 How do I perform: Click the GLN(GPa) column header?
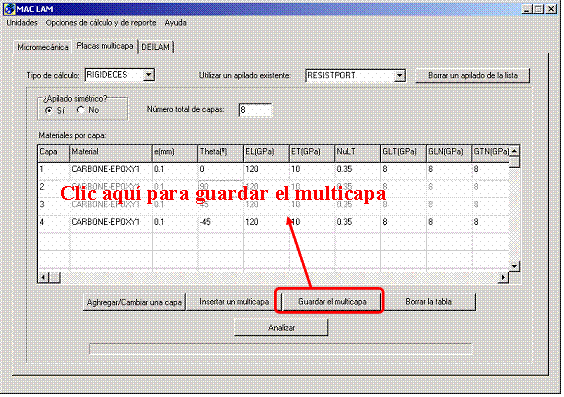449,153
